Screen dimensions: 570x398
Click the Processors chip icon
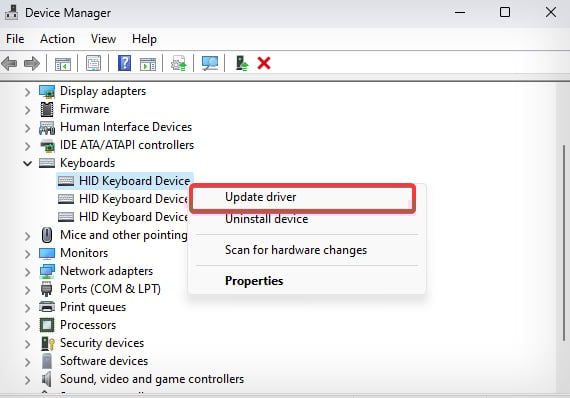pos(47,325)
